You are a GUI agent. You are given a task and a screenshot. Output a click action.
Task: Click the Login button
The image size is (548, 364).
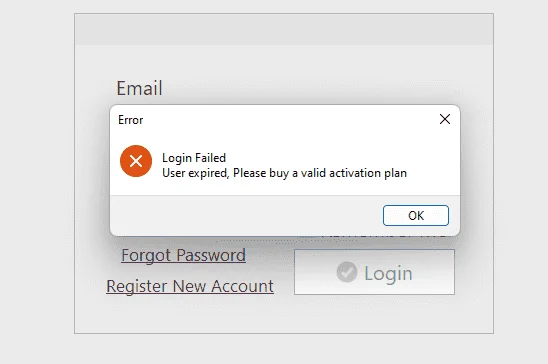pyautogui.click(x=374, y=272)
